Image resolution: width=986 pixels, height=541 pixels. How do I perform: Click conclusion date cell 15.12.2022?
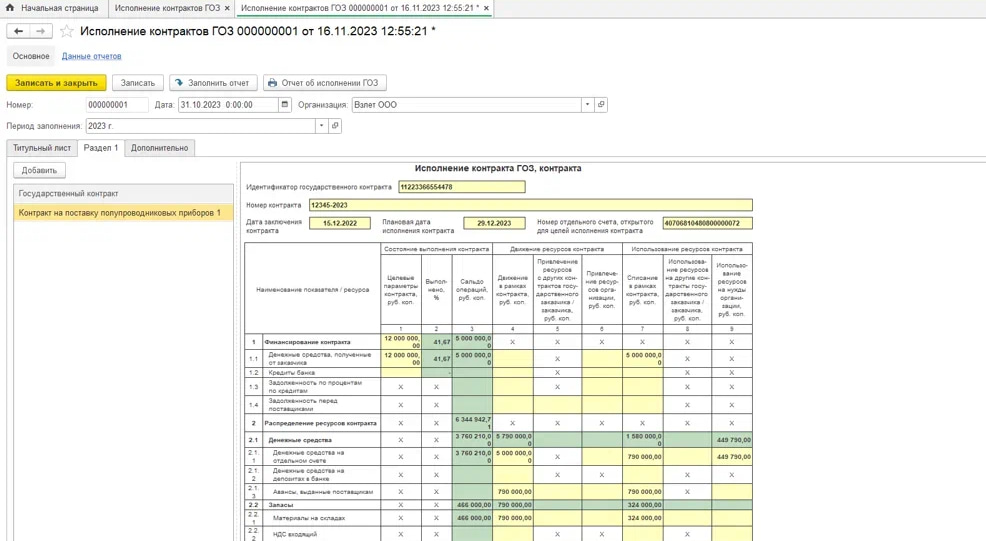(340, 223)
